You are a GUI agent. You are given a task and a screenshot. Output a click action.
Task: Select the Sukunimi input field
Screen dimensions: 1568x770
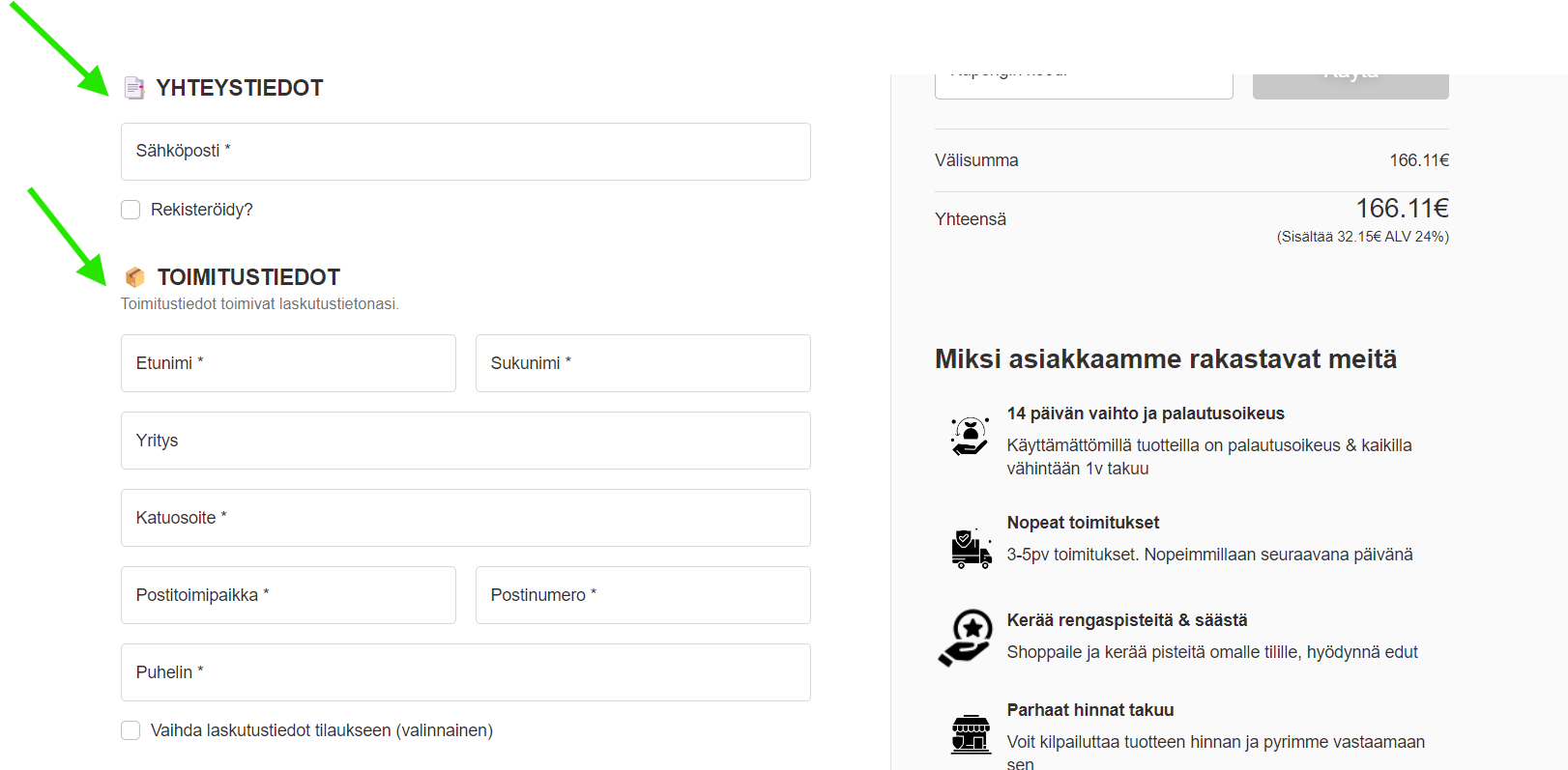click(x=643, y=363)
